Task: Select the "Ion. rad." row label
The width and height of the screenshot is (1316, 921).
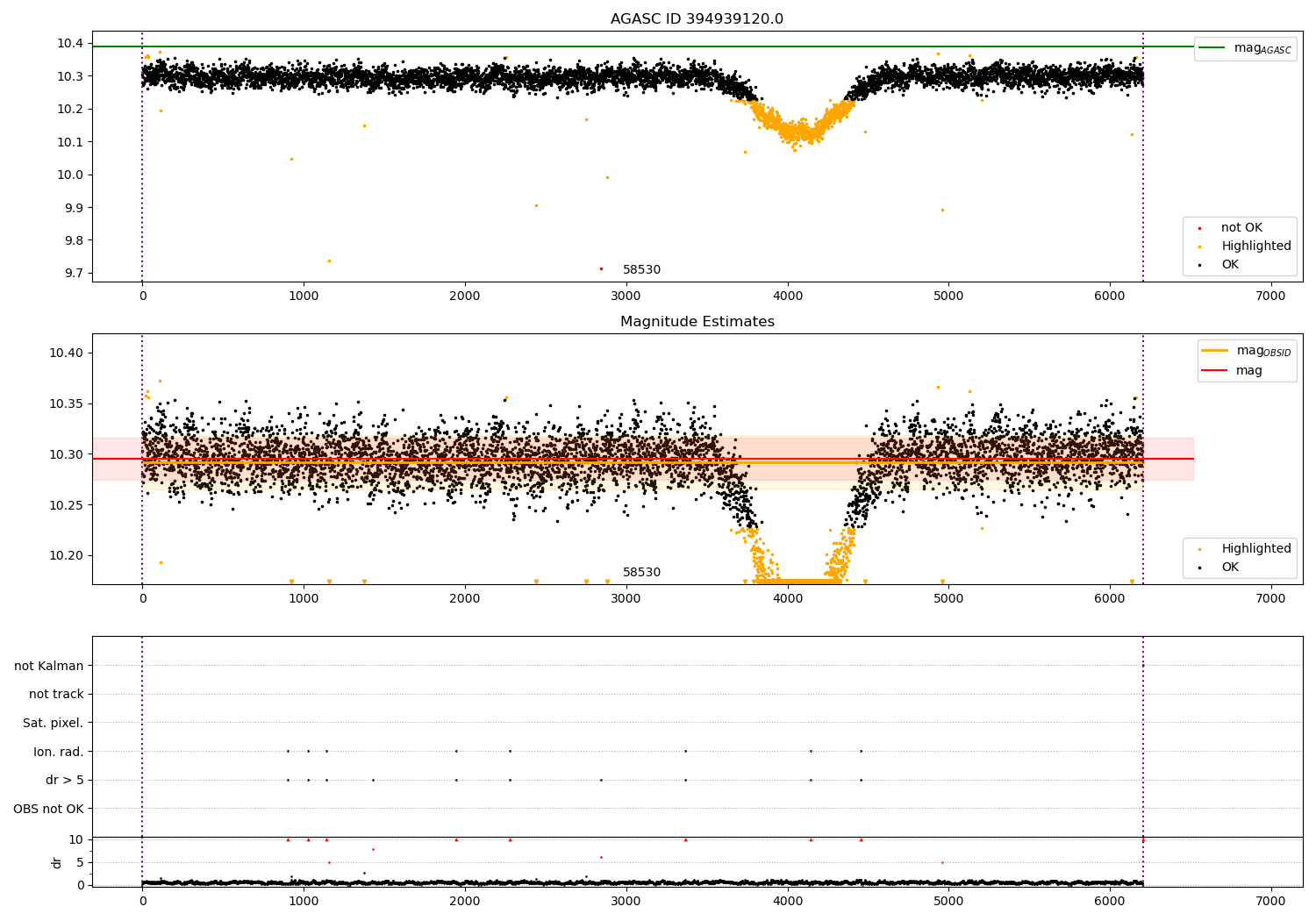Action: (x=59, y=752)
